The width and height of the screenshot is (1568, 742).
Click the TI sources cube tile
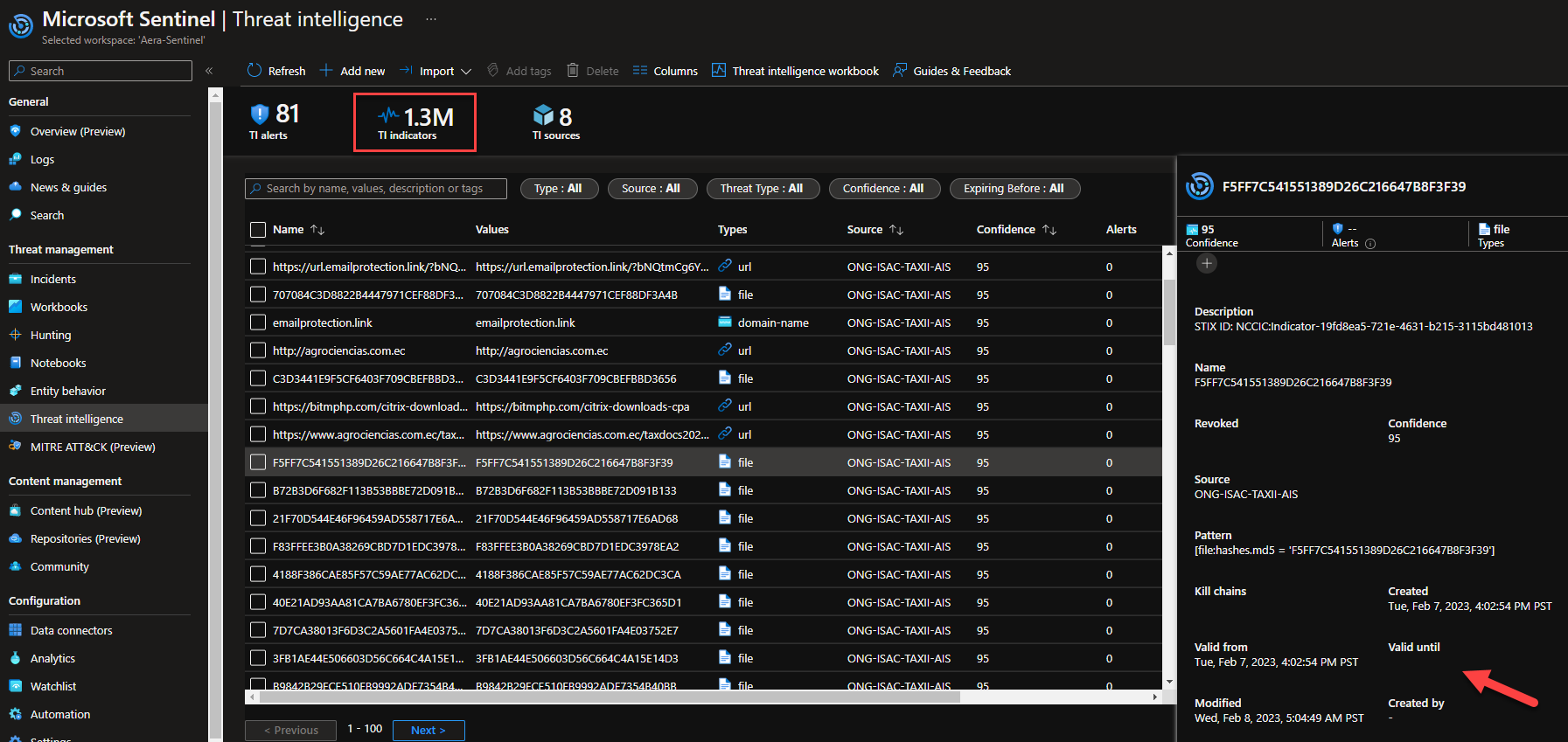[556, 122]
